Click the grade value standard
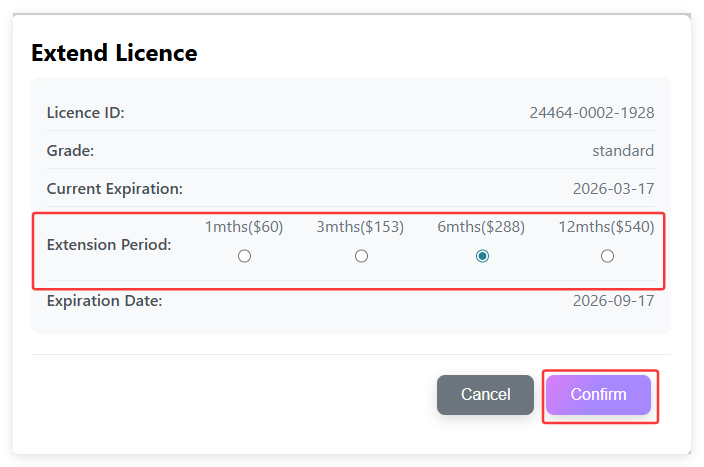 click(x=622, y=151)
